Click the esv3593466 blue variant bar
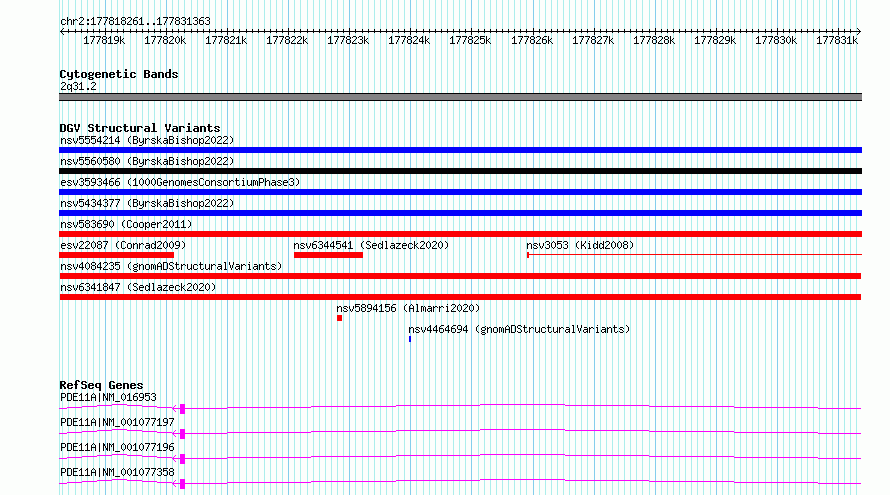The width and height of the screenshot is (890, 495). (460, 192)
